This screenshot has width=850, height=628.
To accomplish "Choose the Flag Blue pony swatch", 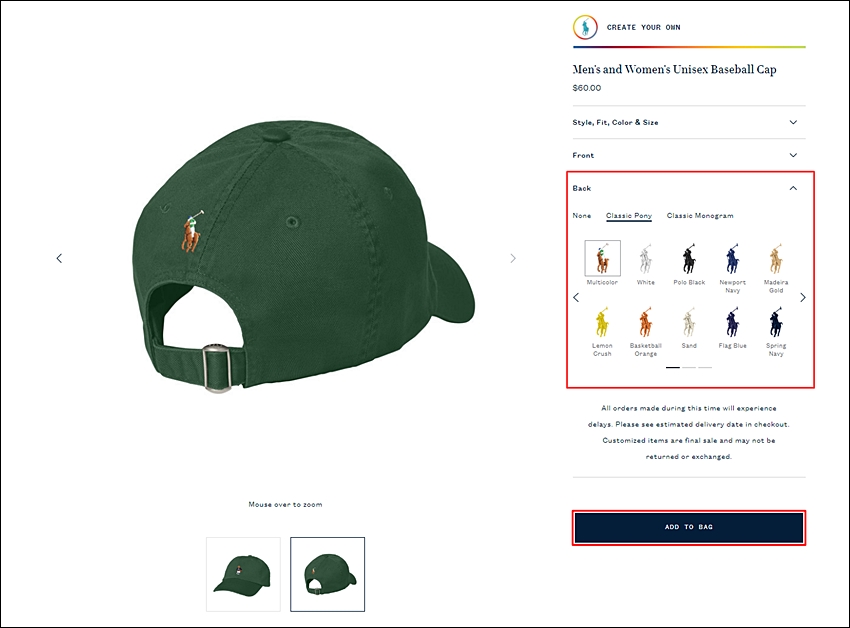I will 732,322.
